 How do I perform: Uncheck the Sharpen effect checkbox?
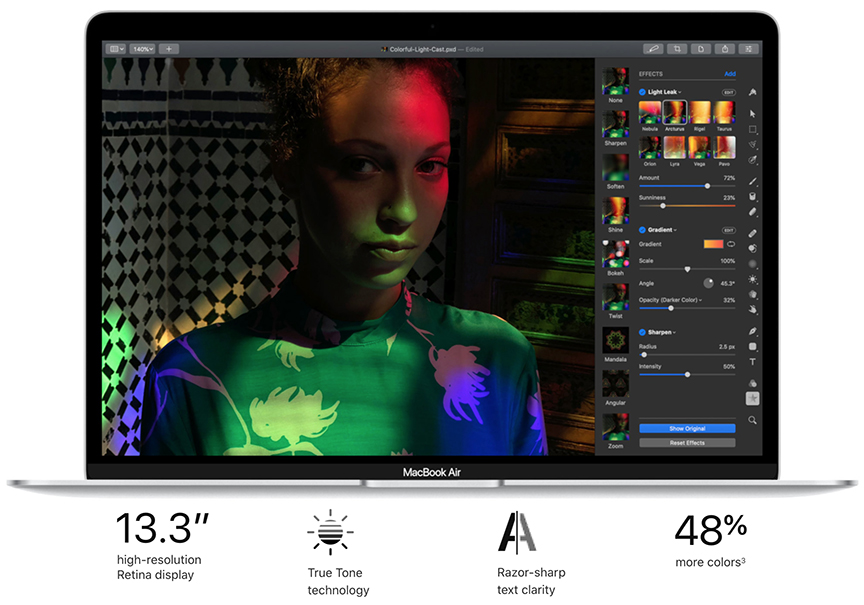[x=642, y=332]
